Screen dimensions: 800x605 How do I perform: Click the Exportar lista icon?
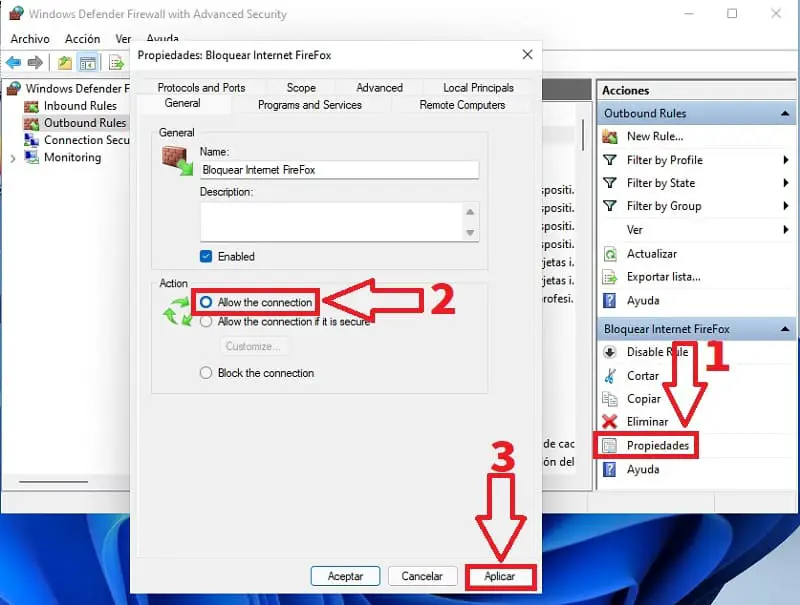tap(610, 277)
